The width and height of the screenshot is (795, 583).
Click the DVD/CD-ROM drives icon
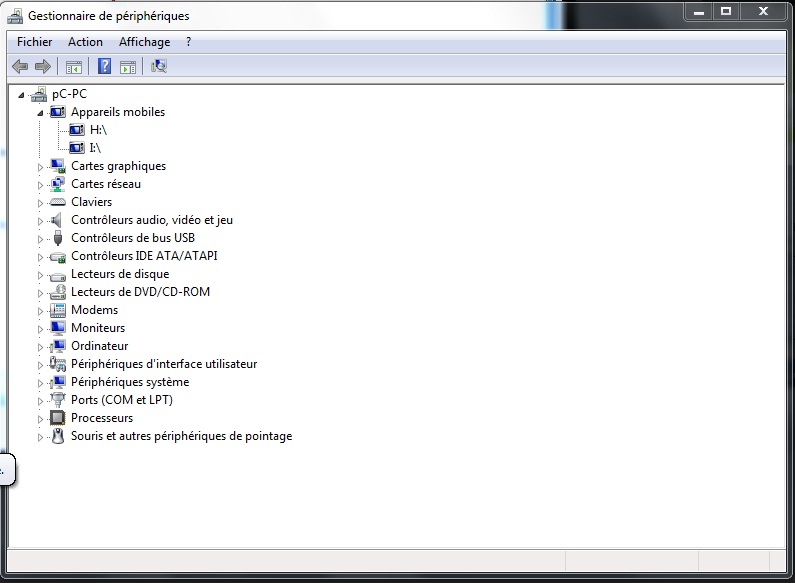58,292
